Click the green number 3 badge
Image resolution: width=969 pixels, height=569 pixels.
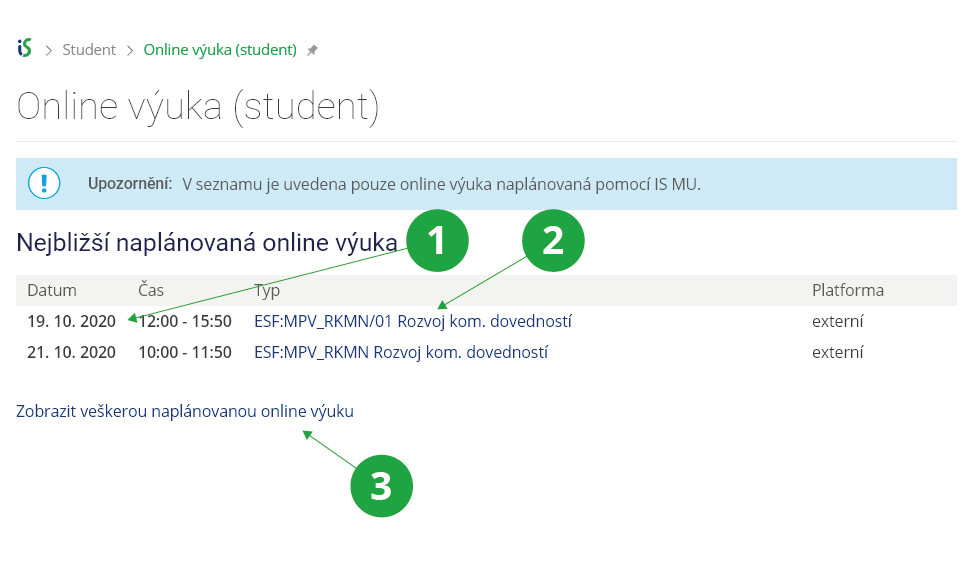click(381, 486)
